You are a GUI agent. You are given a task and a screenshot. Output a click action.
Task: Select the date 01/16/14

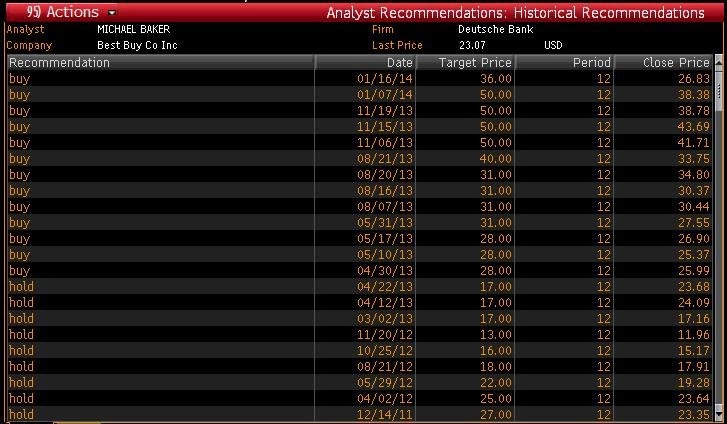[385, 79]
